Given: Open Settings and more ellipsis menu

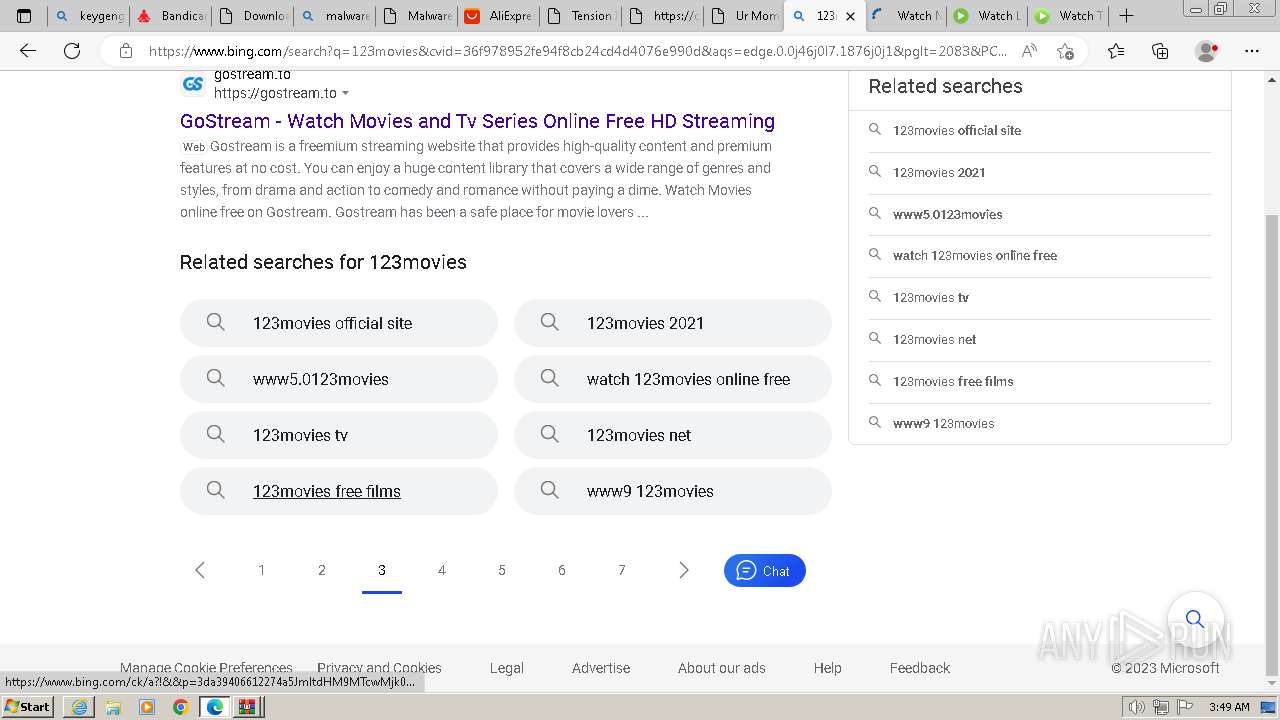Looking at the screenshot, I should tap(1252, 51).
